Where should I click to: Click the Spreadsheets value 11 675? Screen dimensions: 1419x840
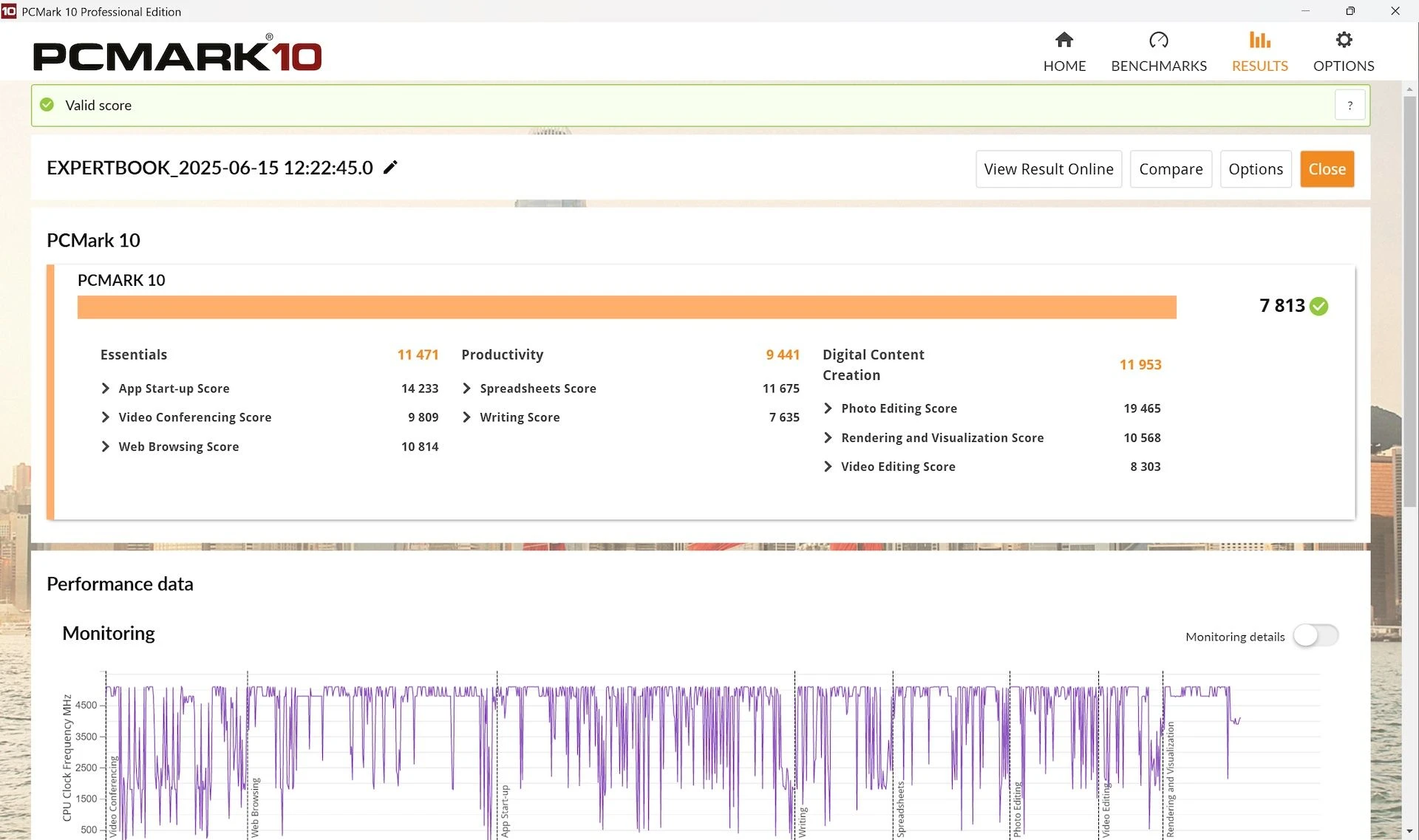coord(781,389)
